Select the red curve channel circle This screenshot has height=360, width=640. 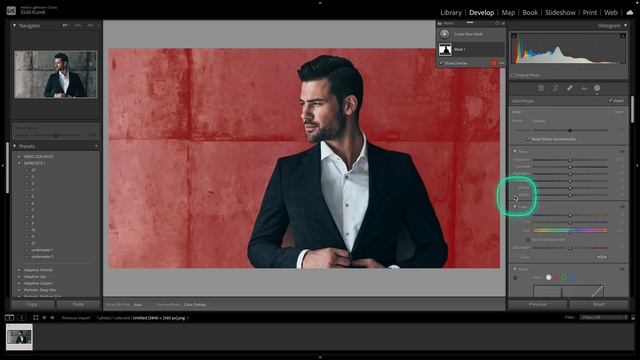556,278
